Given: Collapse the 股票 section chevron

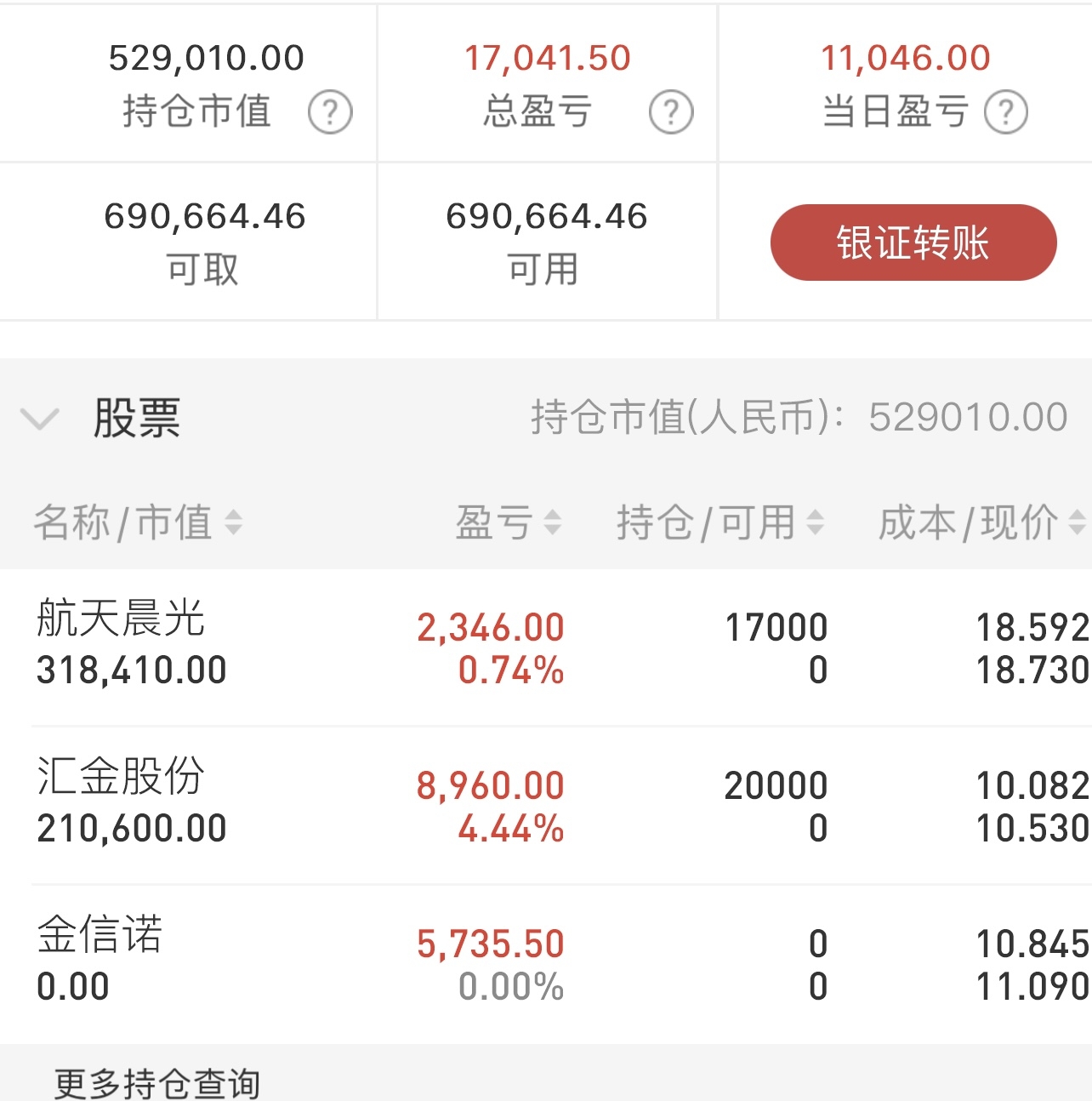Looking at the screenshot, I should tap(39, 419).
